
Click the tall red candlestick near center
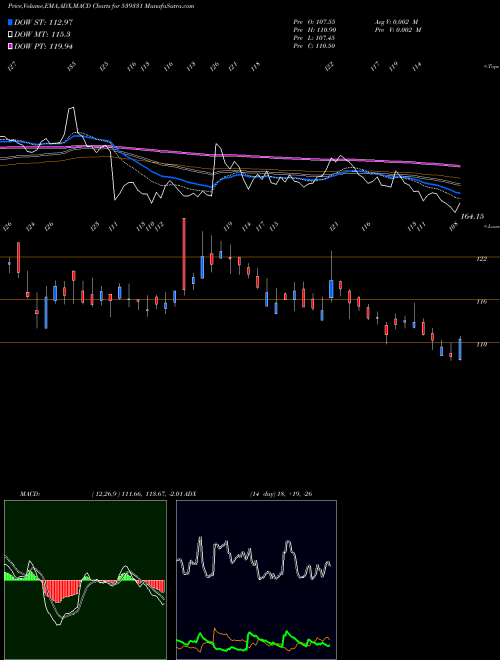pos(184,254)
